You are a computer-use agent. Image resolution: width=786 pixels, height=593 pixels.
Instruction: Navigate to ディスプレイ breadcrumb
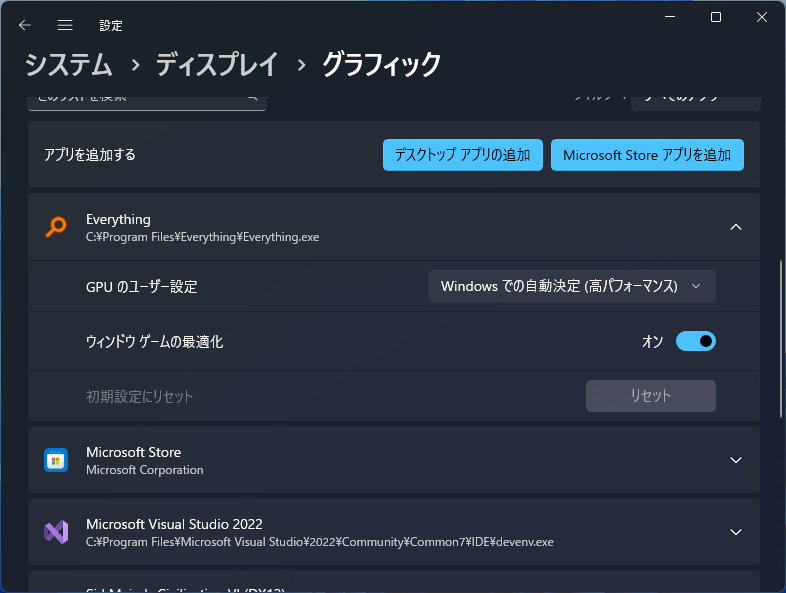coord(217,65)
